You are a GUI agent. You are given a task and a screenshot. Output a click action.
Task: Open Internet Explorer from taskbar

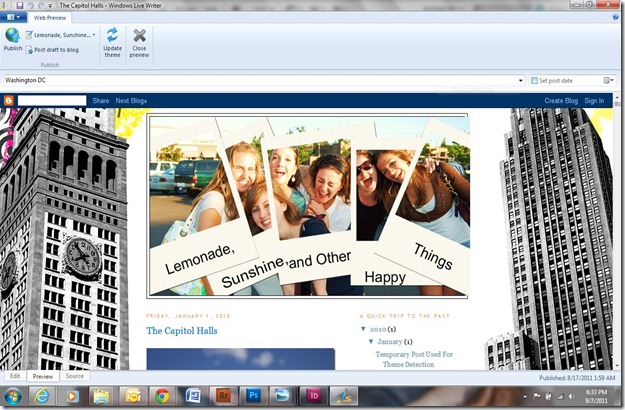click(42, 396)
